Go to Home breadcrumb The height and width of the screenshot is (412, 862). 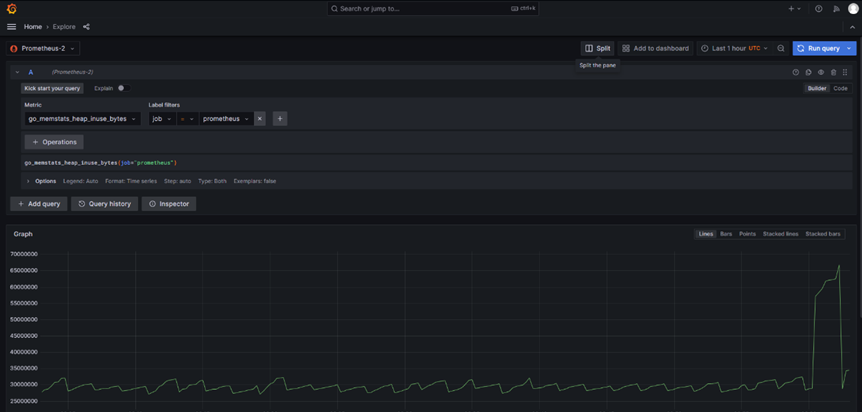tap(32, 26)
